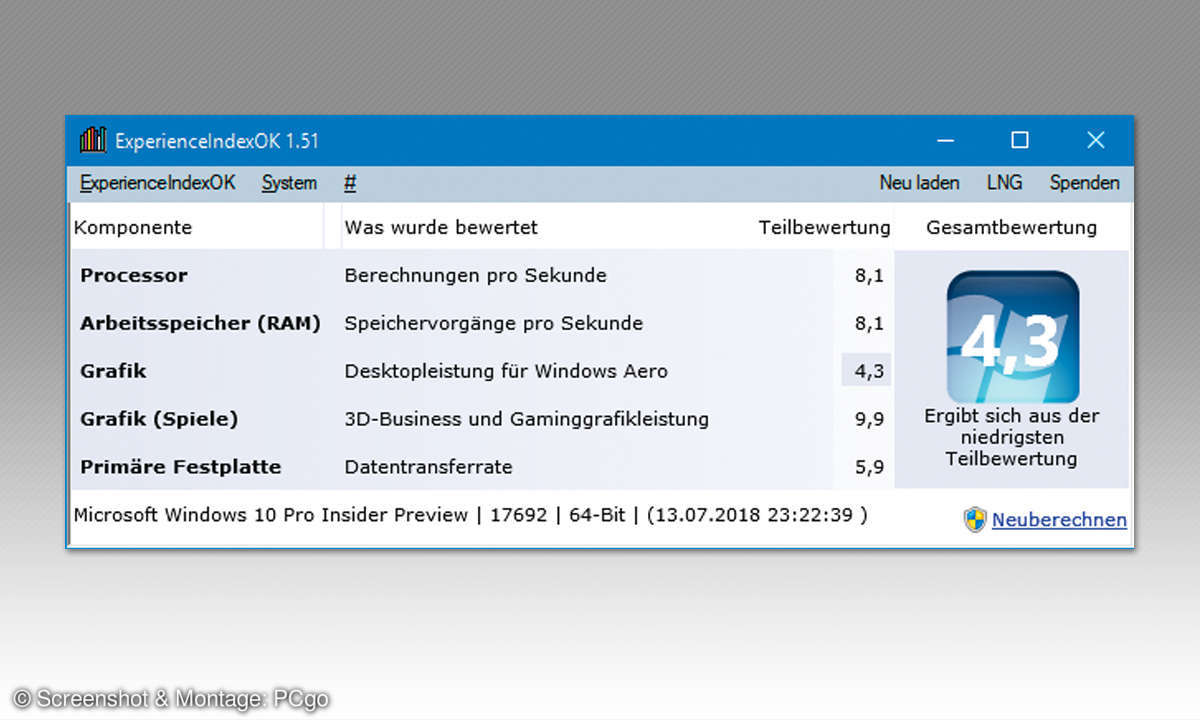
Task: Open the # menu
Action: (350, 183)
